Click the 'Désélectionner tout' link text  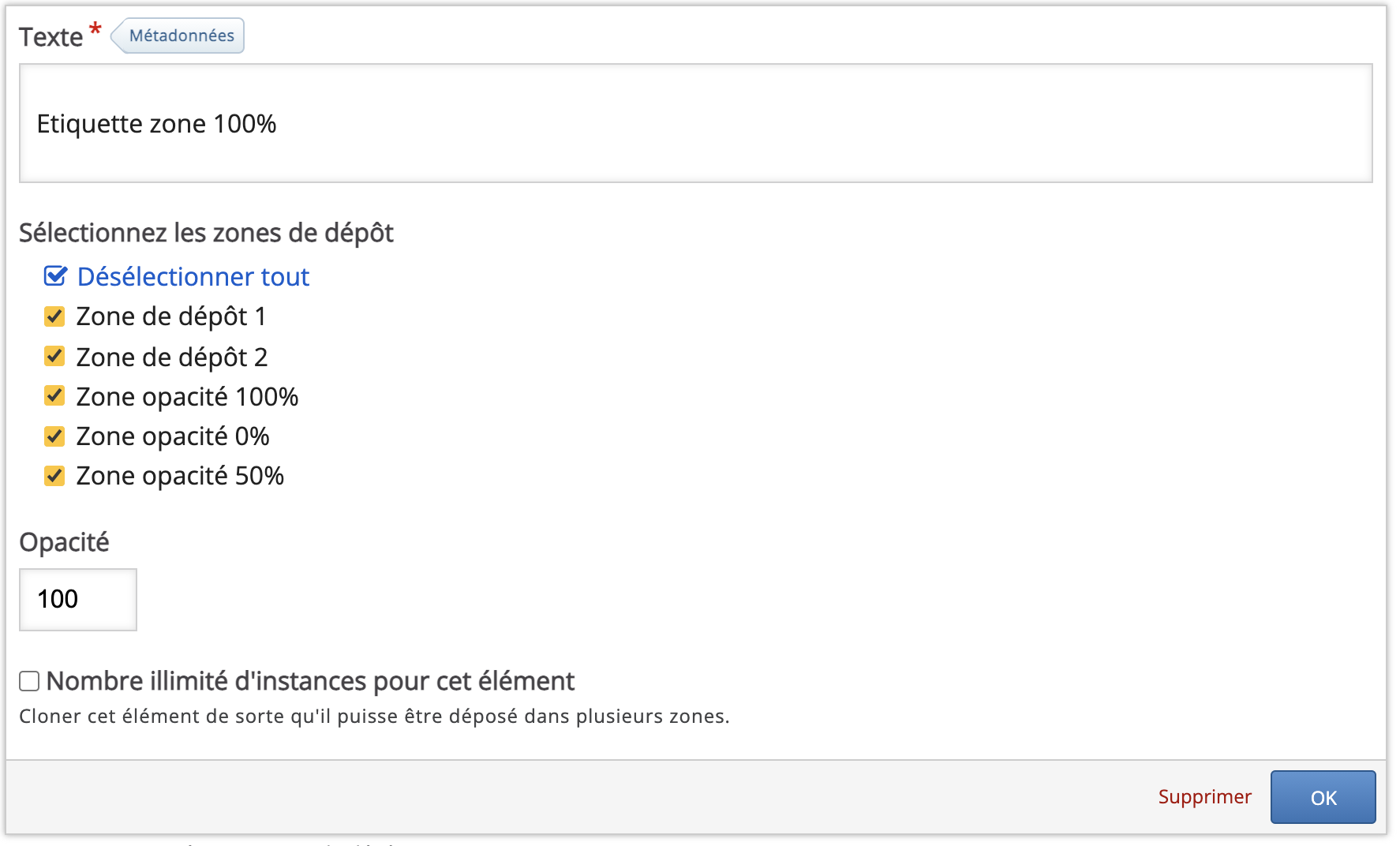pyautogui.click(x=193, y=277)
